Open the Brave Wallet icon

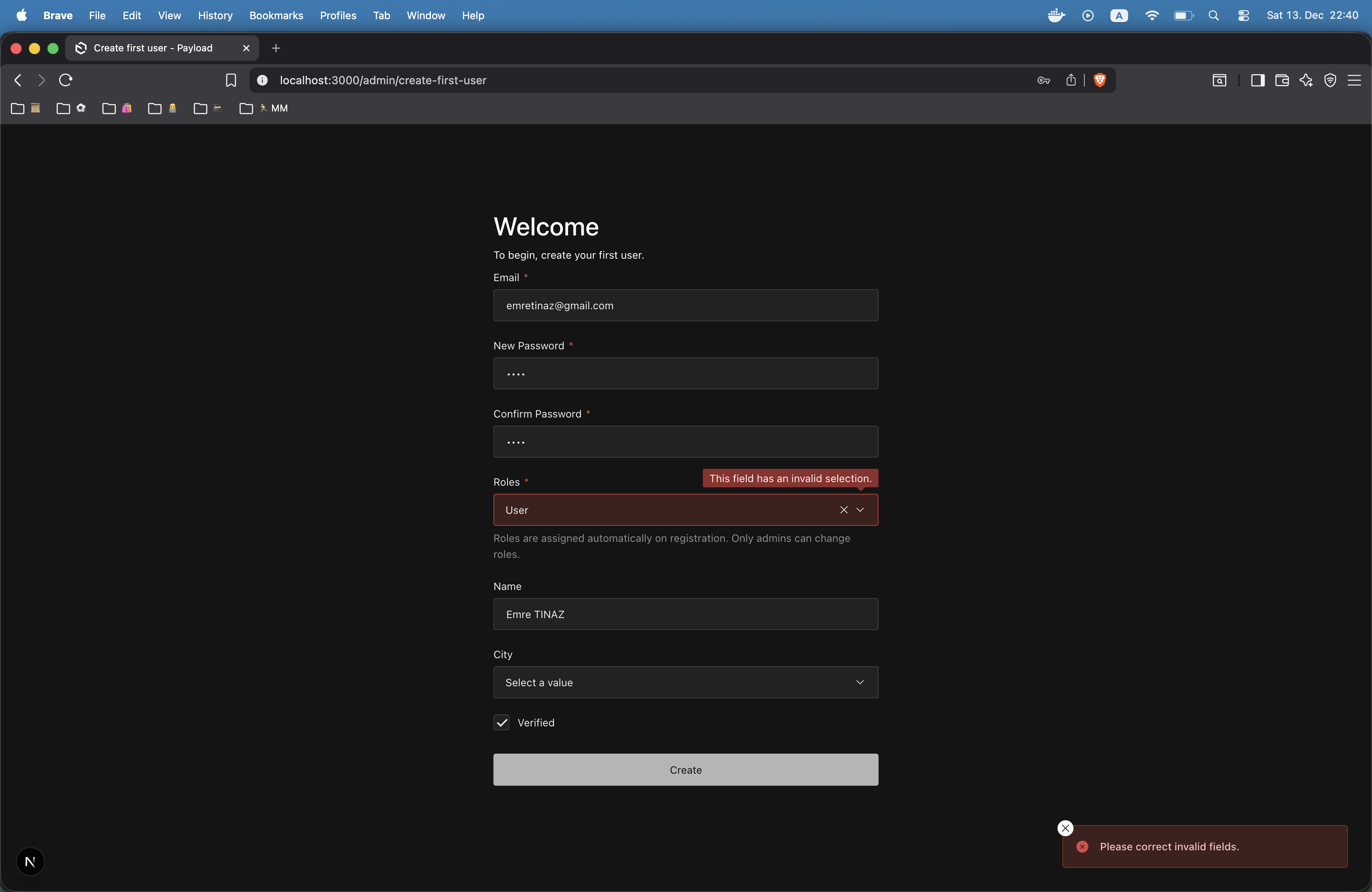coord(1281,80)
